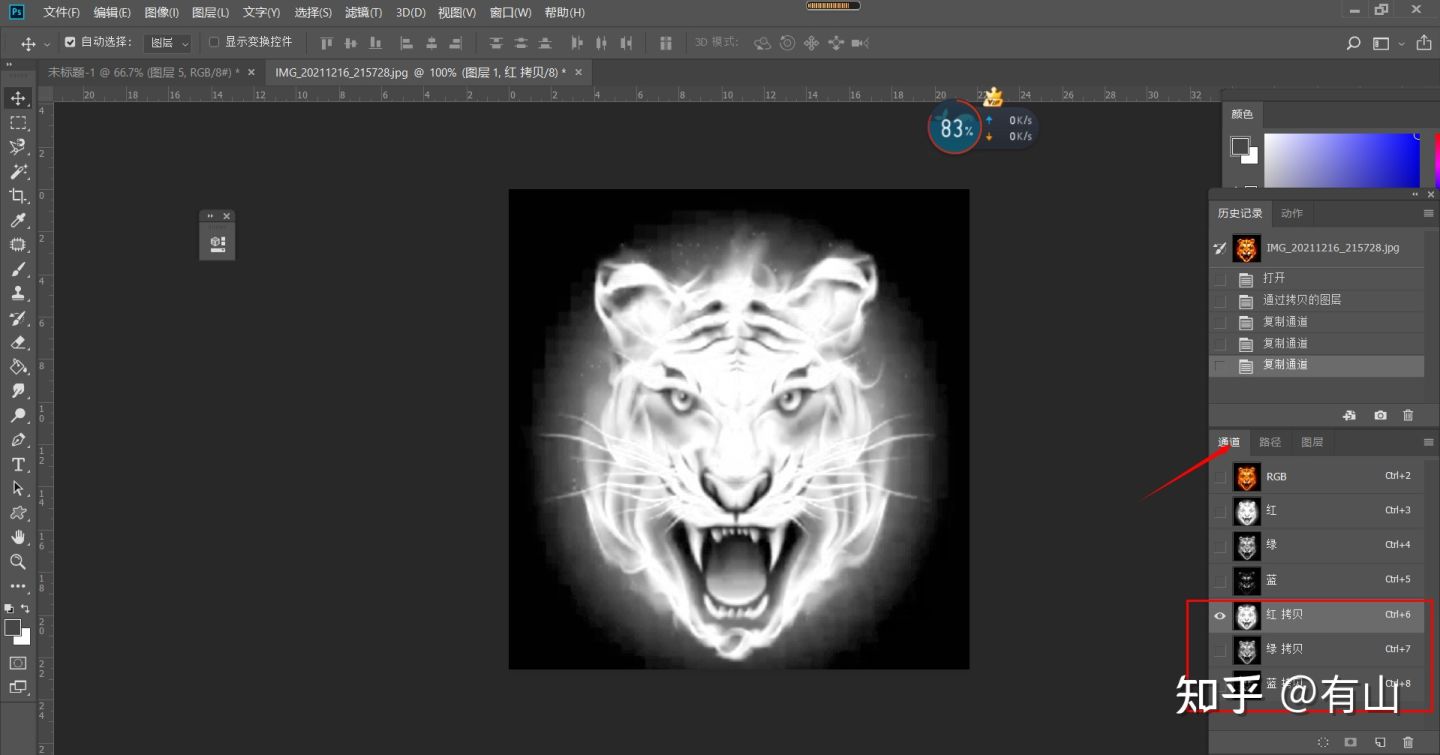
Task: Open the Channels panel options menu
Action: pos(1428,442)
